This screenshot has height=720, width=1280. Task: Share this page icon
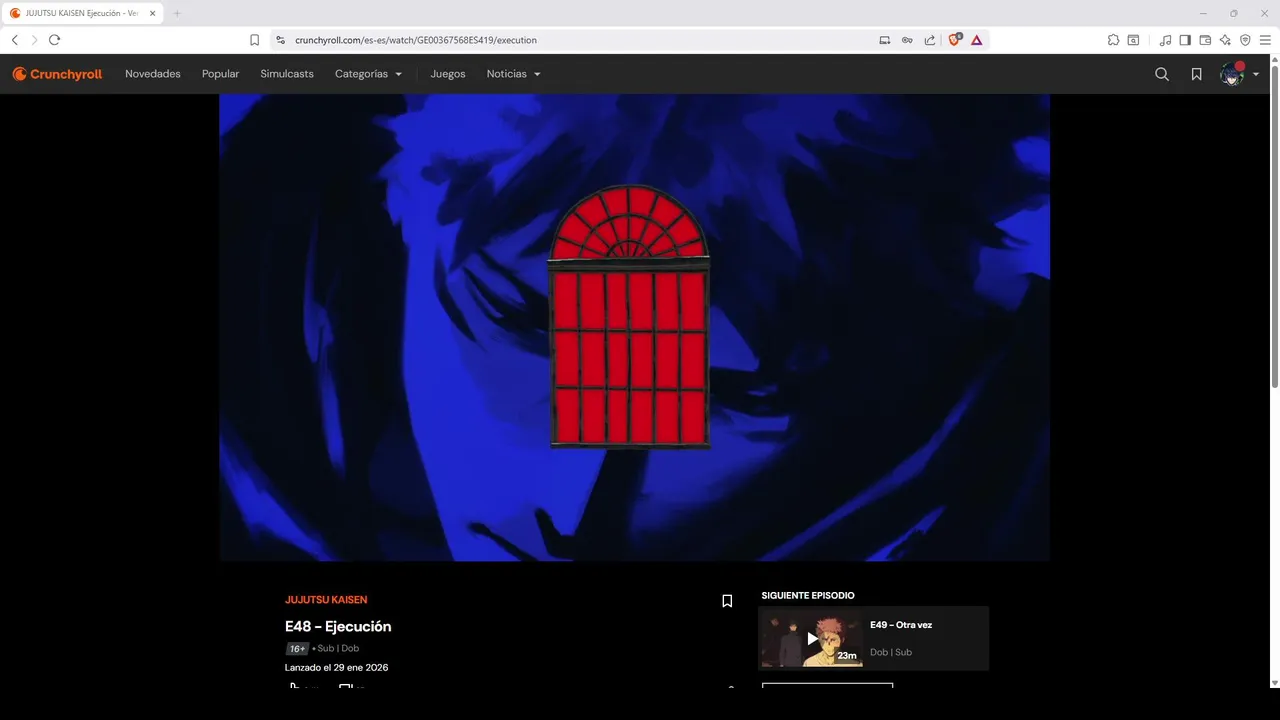point(930,40)
